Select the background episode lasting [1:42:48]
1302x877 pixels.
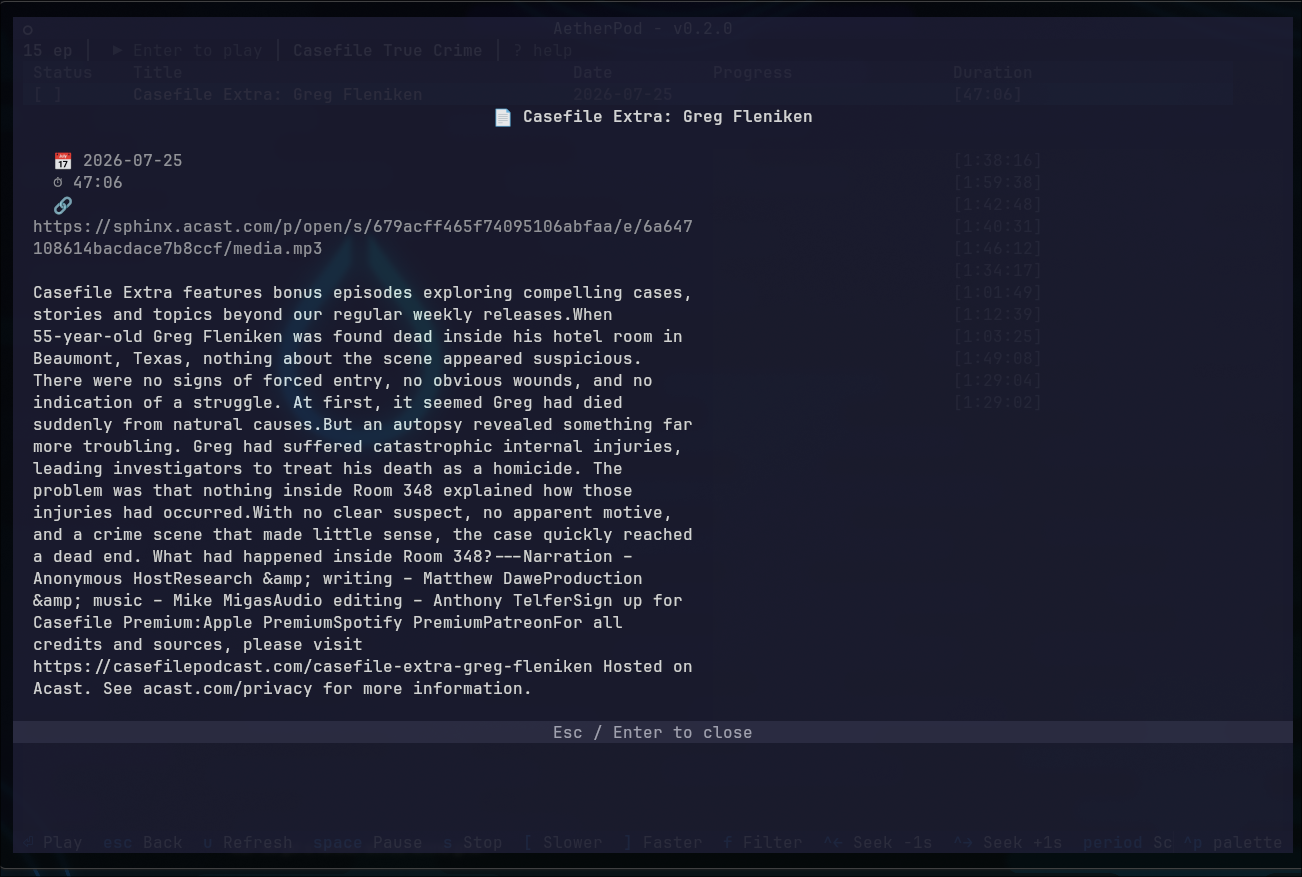998,204
